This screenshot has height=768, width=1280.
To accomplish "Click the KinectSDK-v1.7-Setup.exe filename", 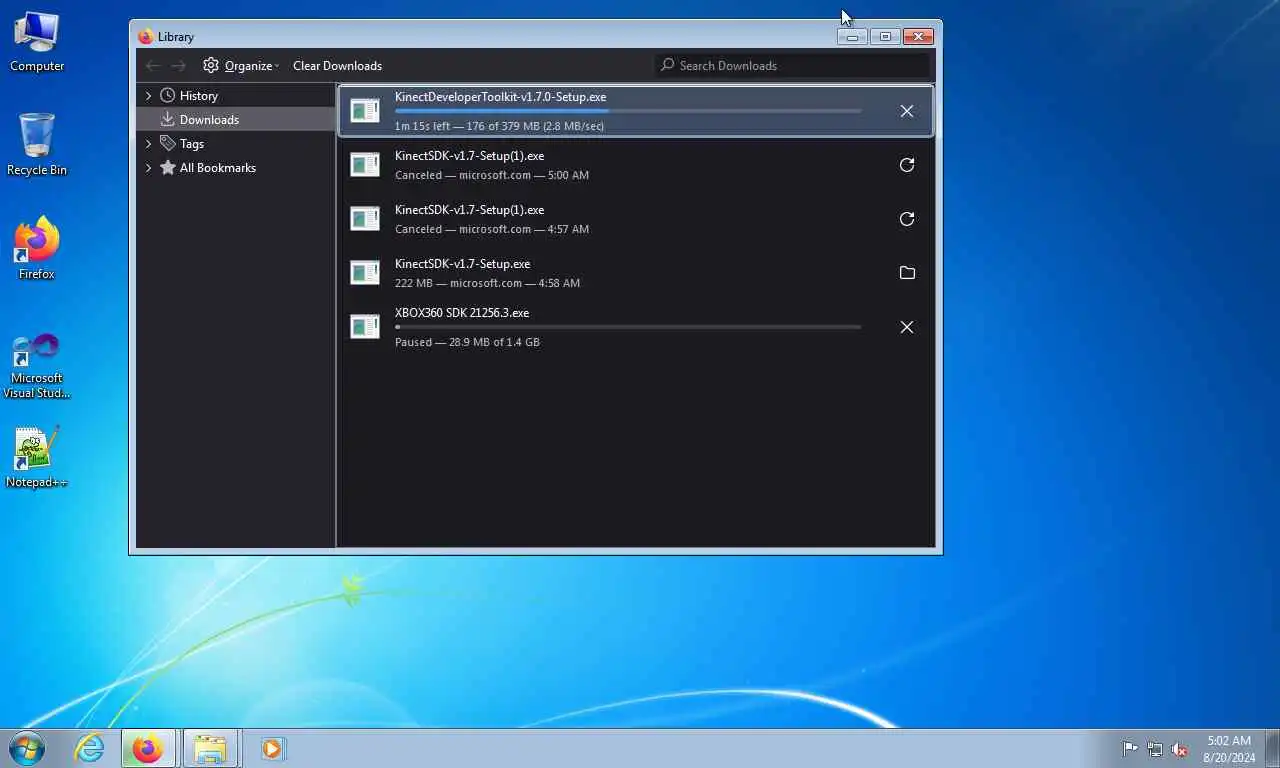I will click(462, 264).
